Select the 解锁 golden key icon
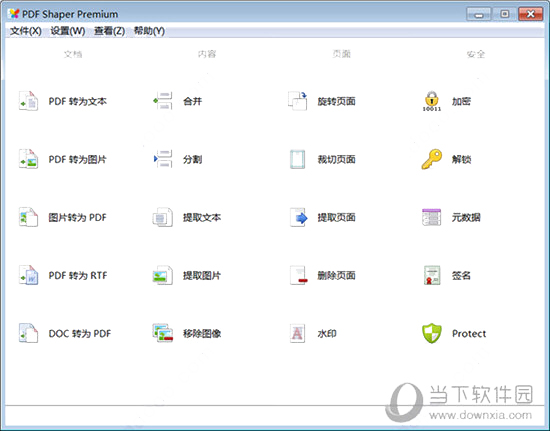Screen dimensions: 550x431 432,159
